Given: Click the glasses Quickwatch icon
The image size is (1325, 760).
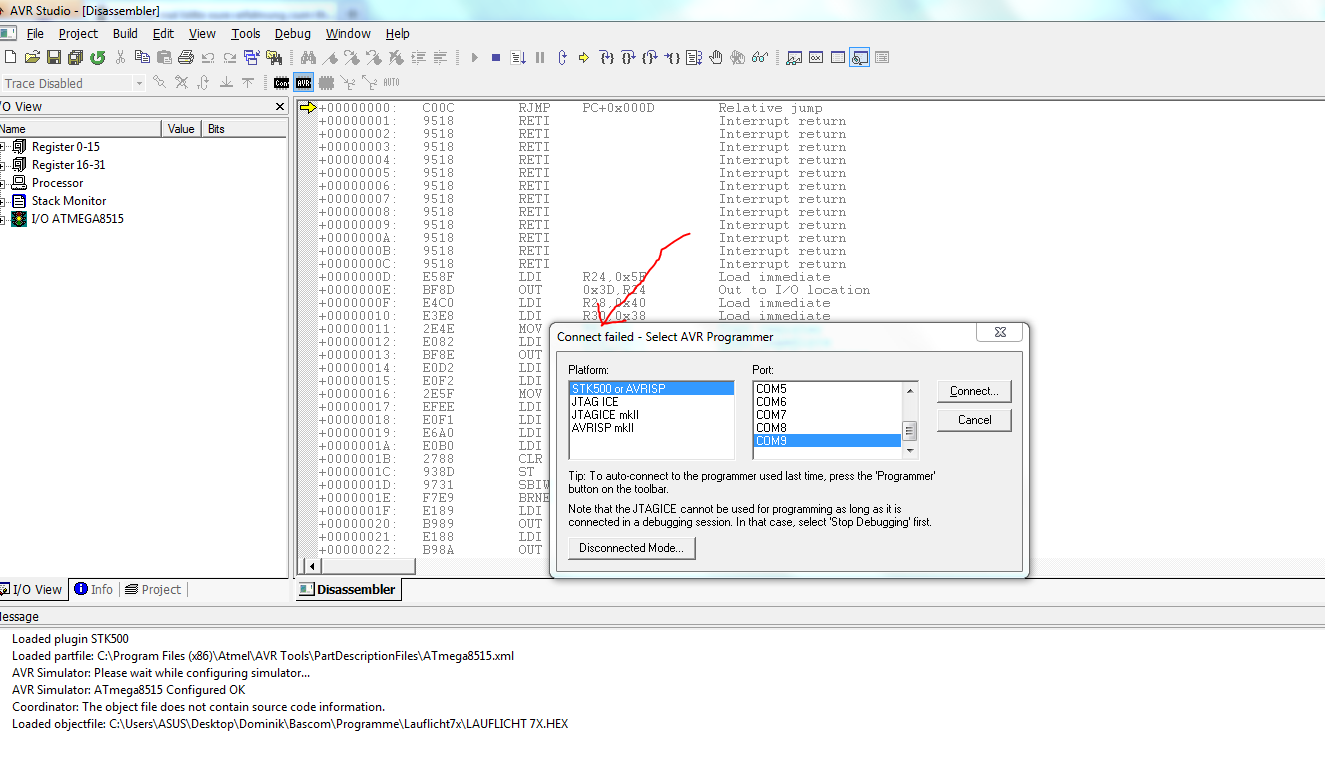Looking at the screenshot, I should point(760,57).
